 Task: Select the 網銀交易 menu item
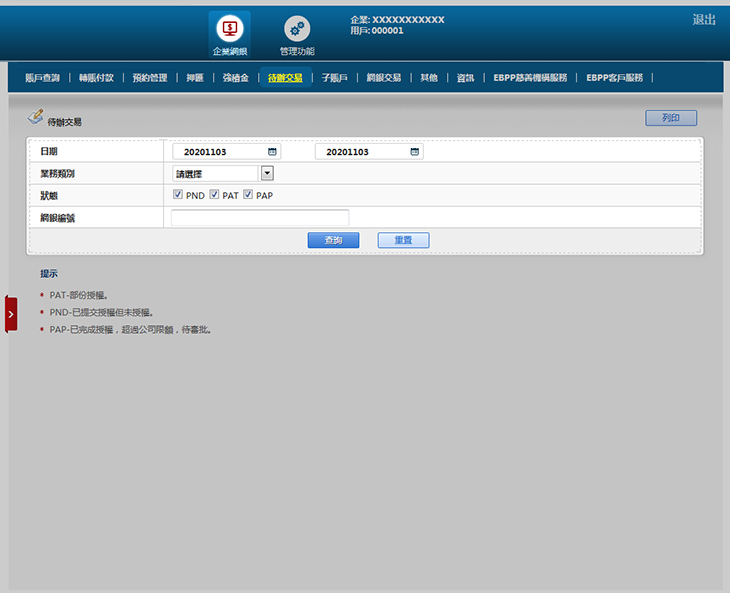click(x=384, y=77)
